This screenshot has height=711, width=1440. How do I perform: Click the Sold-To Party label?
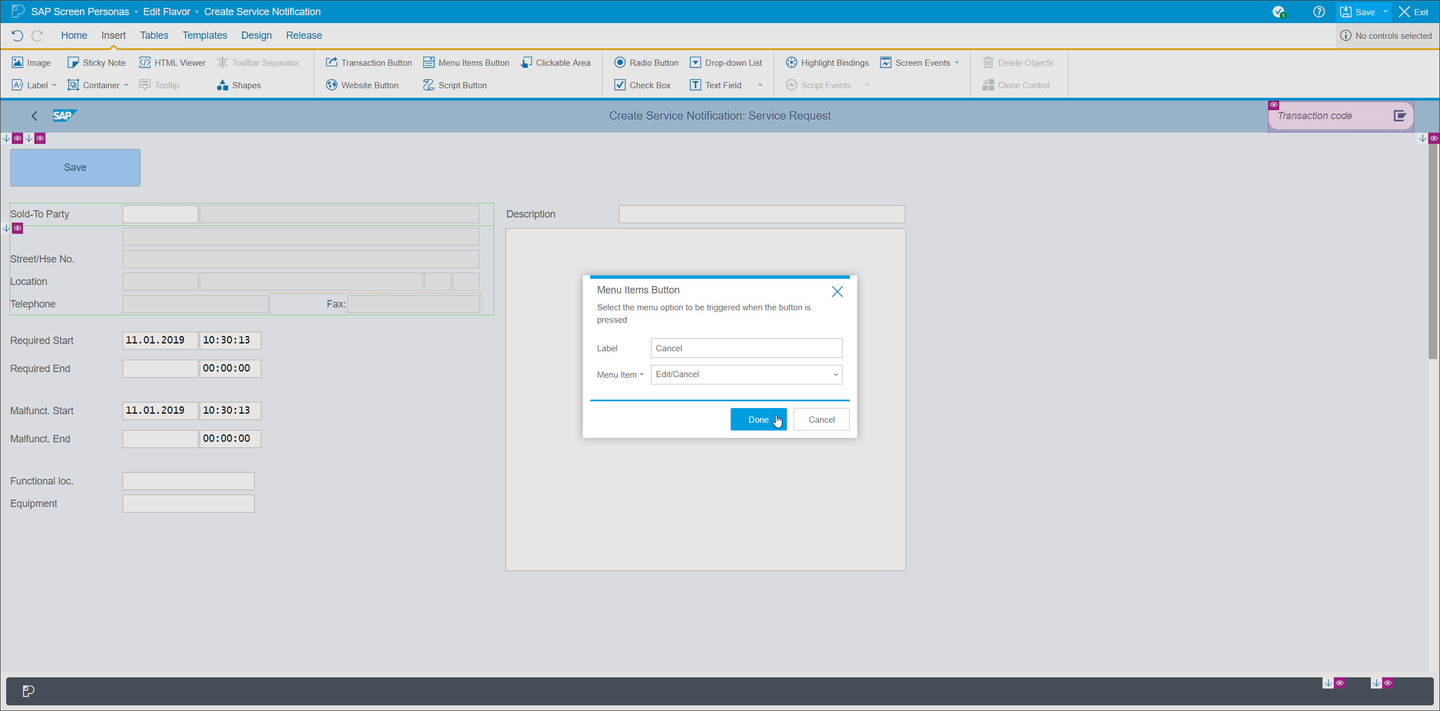pos(40,214)
